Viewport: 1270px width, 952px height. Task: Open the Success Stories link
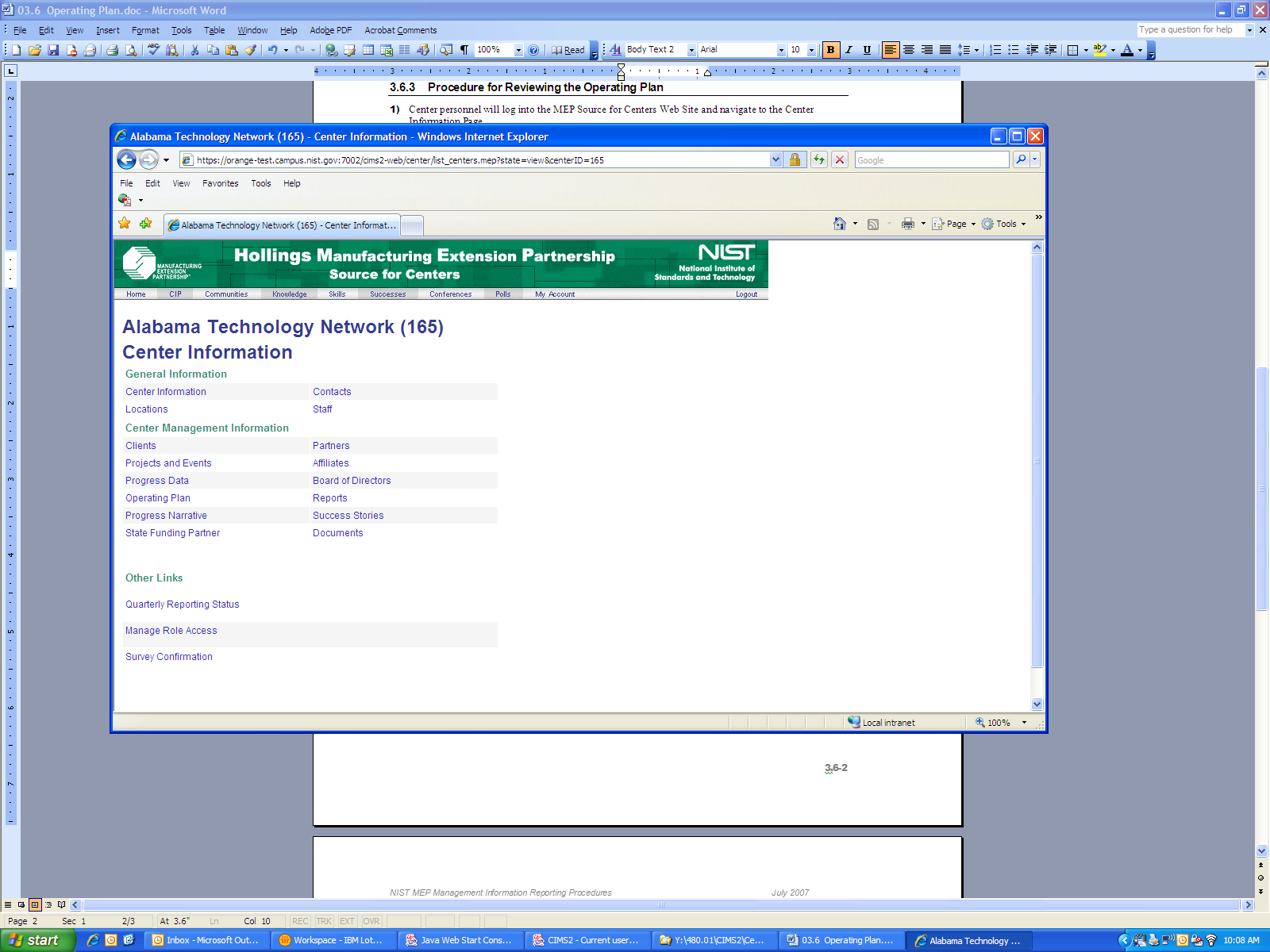point(348,516)
